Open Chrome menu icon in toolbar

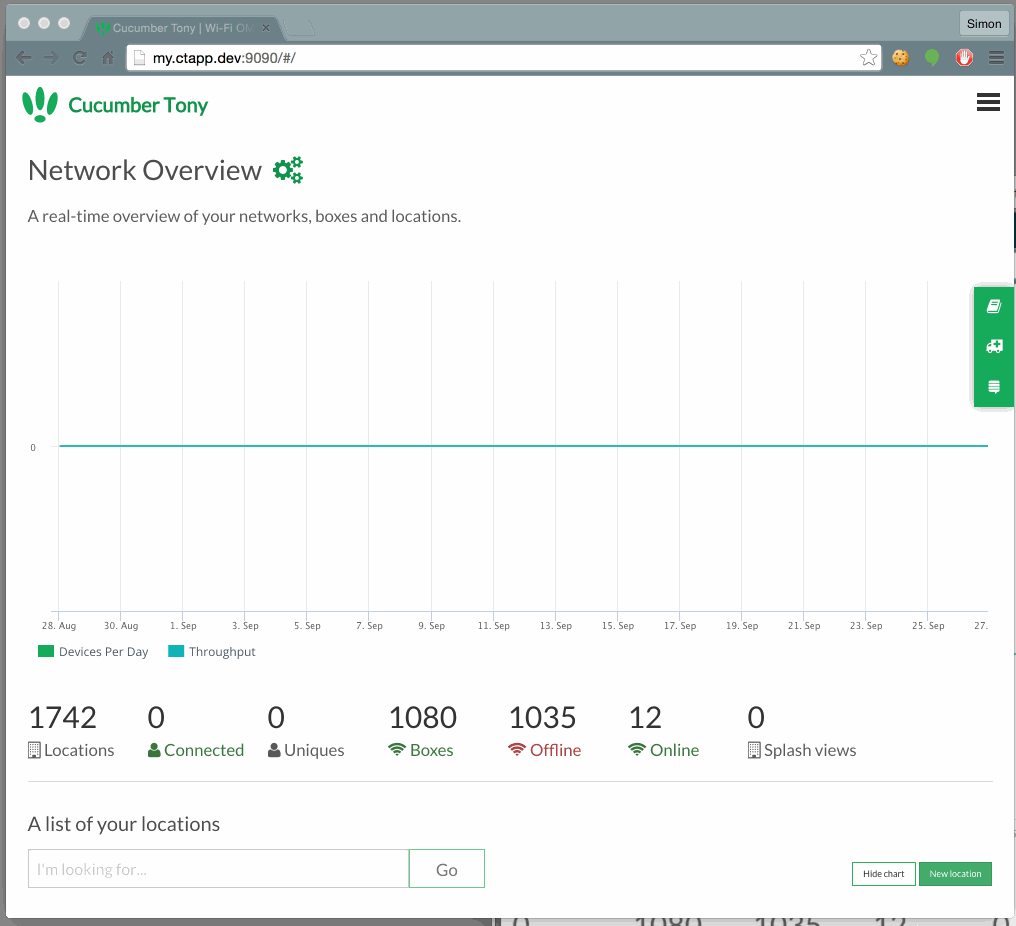[x=996, y=58]
